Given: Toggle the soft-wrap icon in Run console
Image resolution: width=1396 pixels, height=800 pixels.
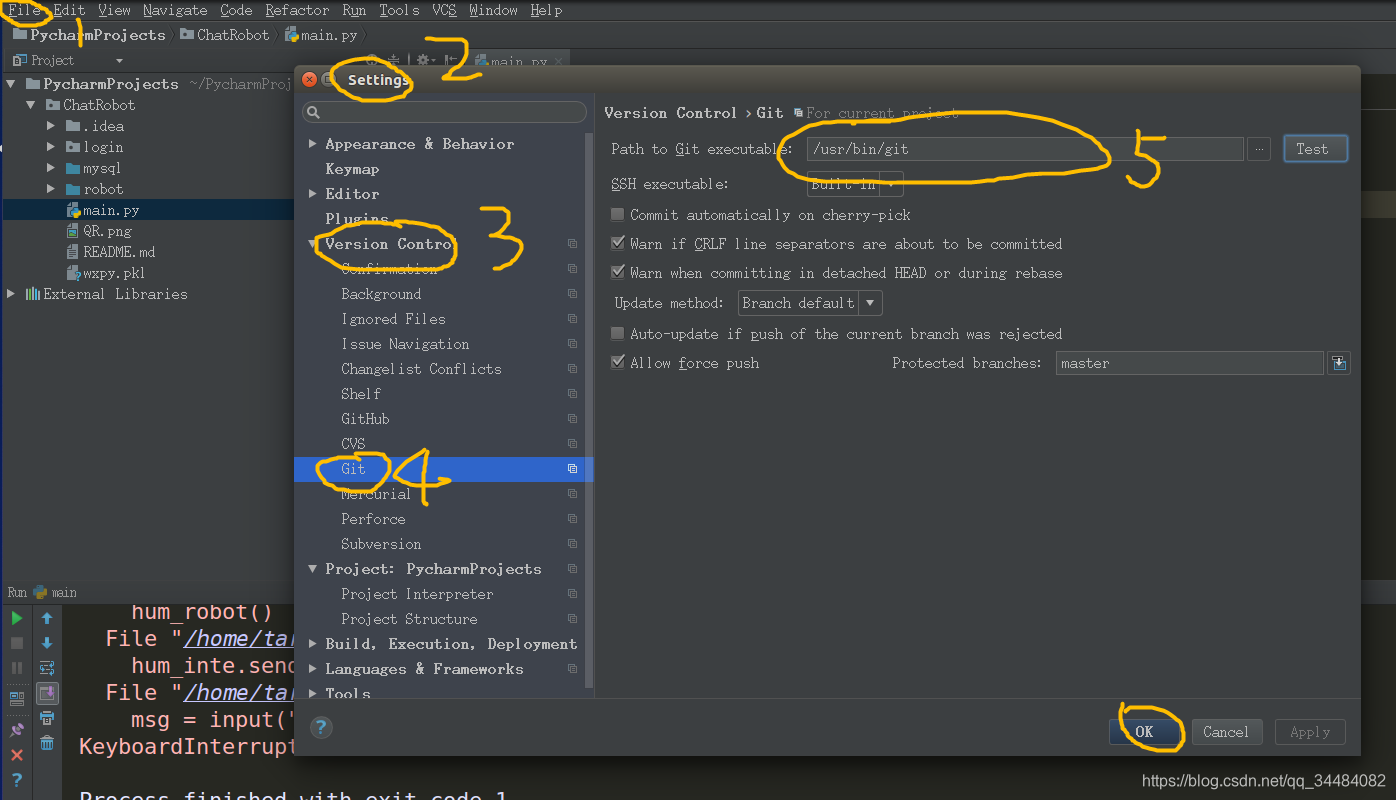Looking at the screenshot, I should click(x=47, y=668).
